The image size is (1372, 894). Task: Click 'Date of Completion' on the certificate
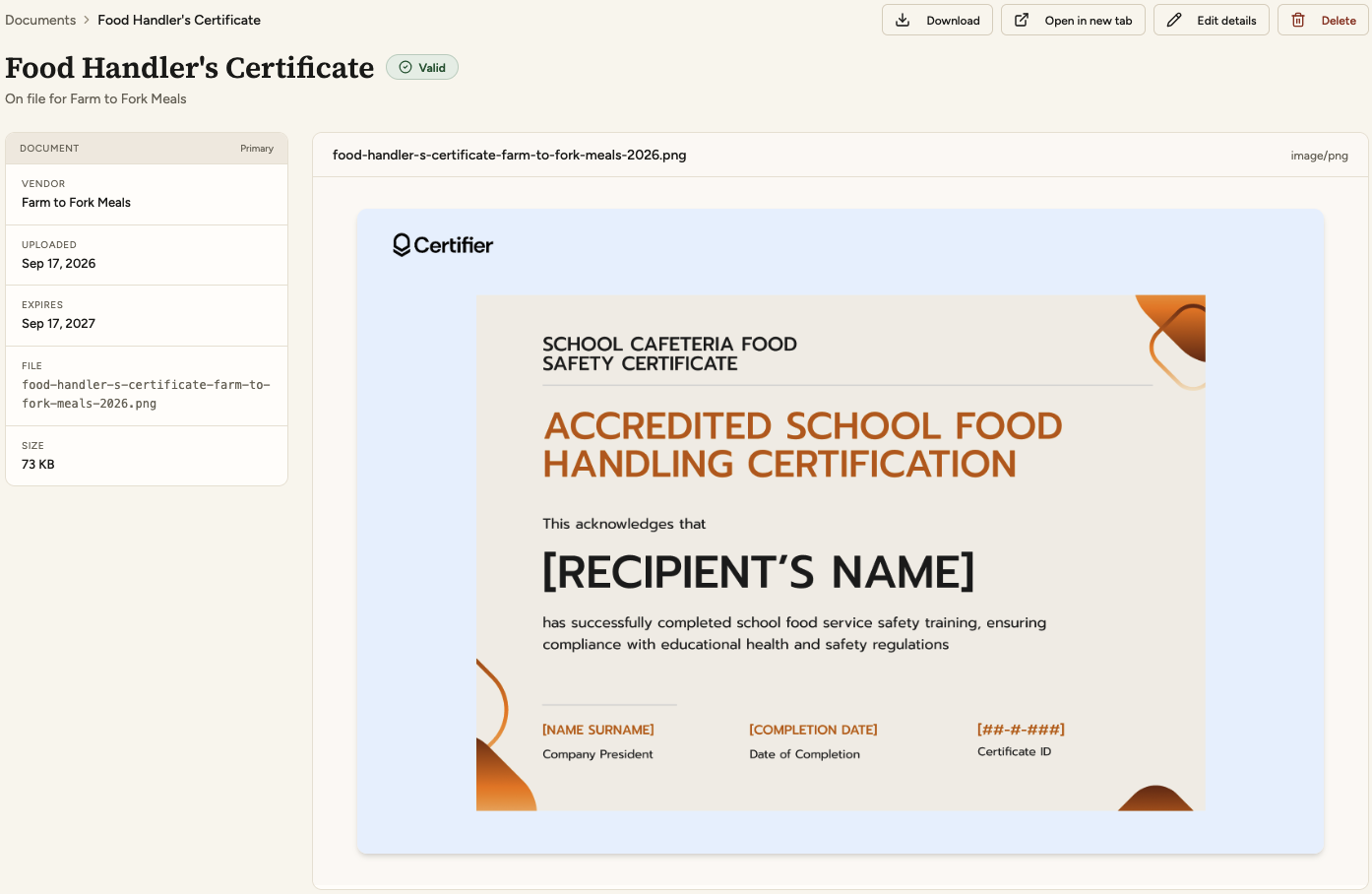(x=804, y=754)
